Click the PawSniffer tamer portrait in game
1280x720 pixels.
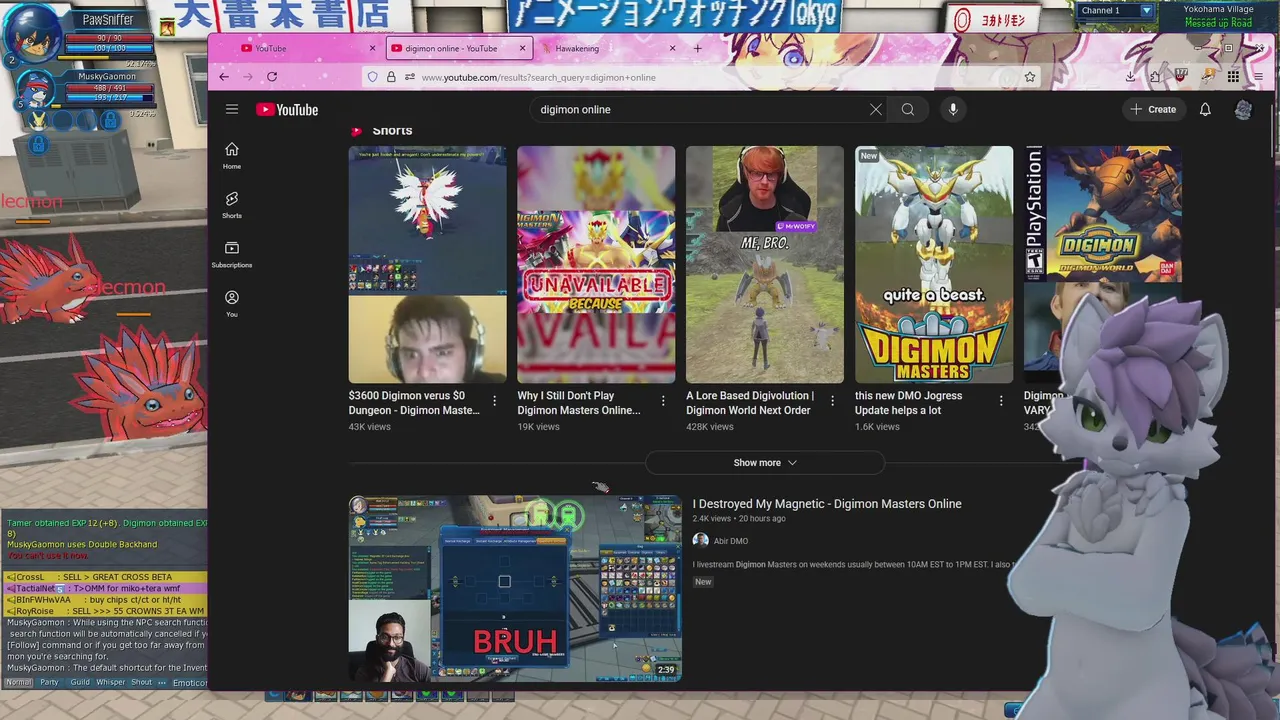tap(33, 35)
